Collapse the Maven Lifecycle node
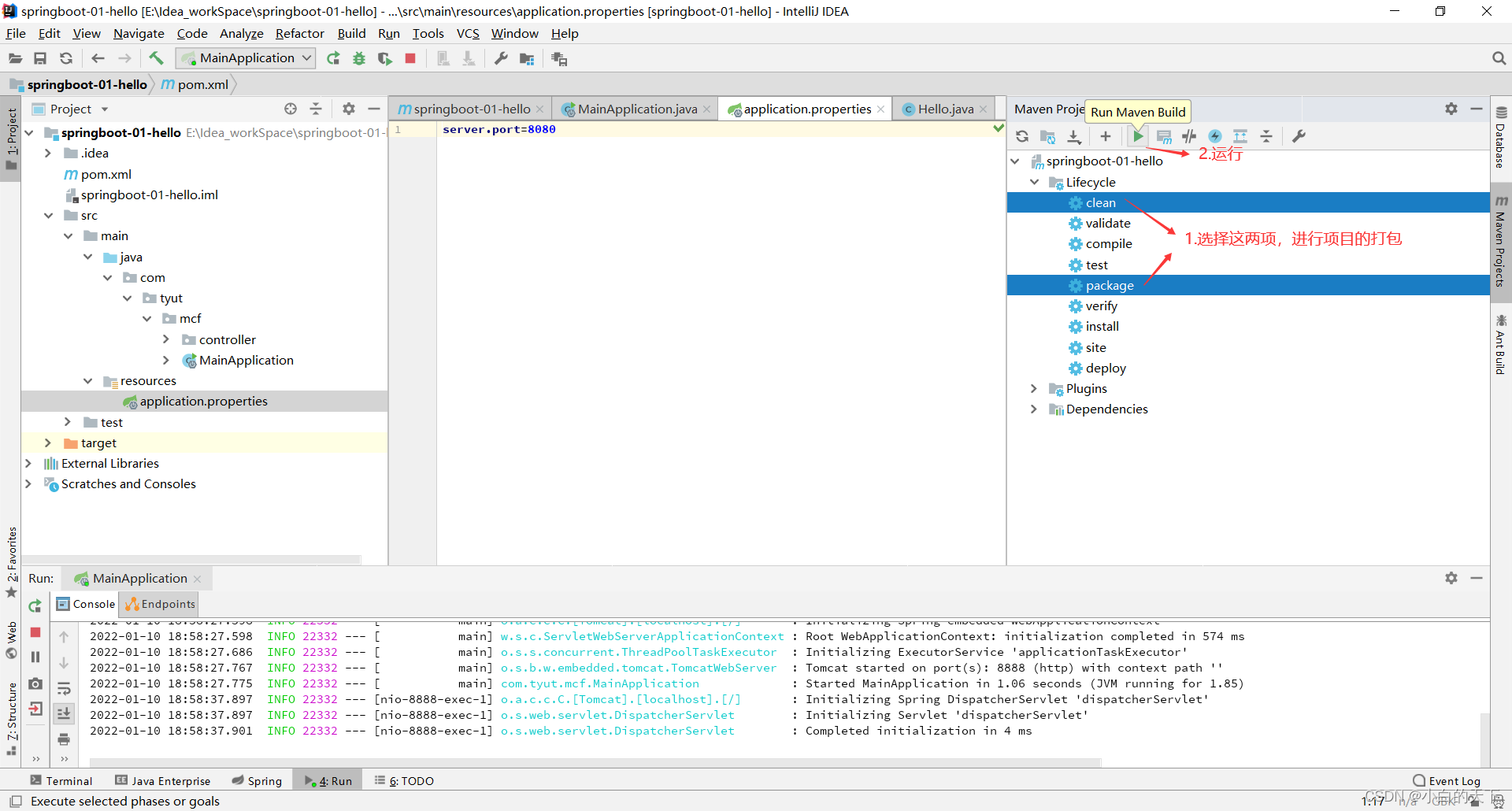1512x811 pixels. coord(1034,182)
